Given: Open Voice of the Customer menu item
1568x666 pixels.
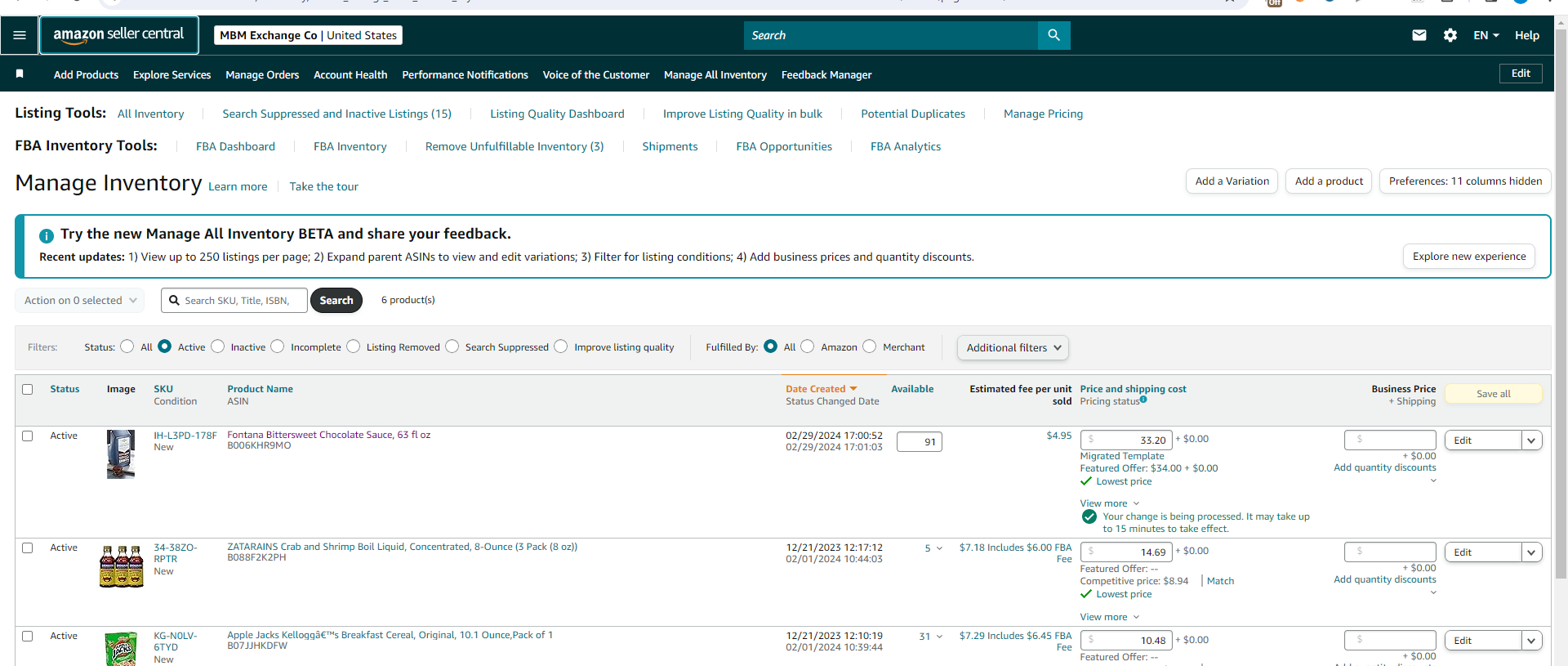Looking at the screenshot, I should pos(596,75).
